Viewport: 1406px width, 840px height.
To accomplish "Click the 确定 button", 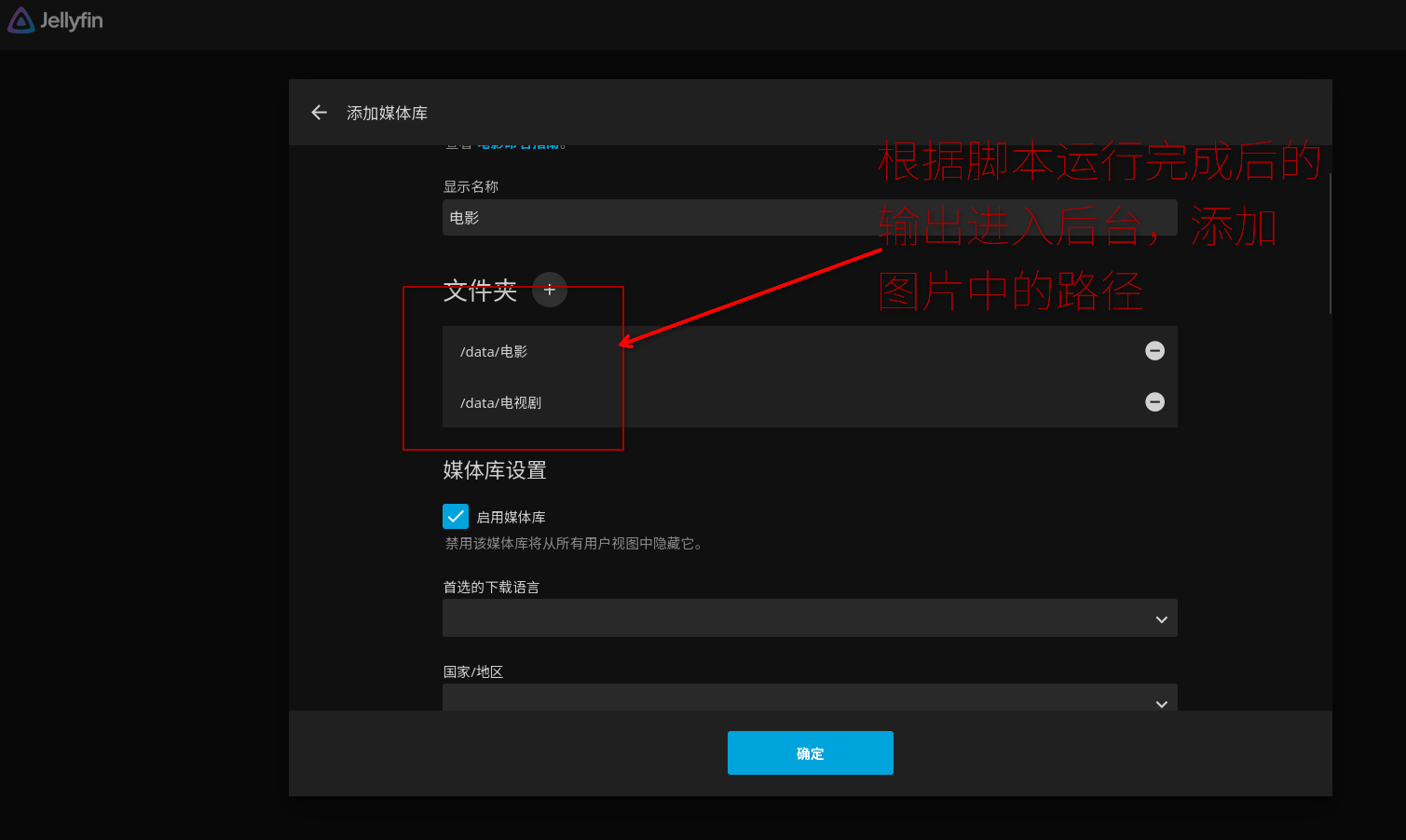I will click(811, 752).
